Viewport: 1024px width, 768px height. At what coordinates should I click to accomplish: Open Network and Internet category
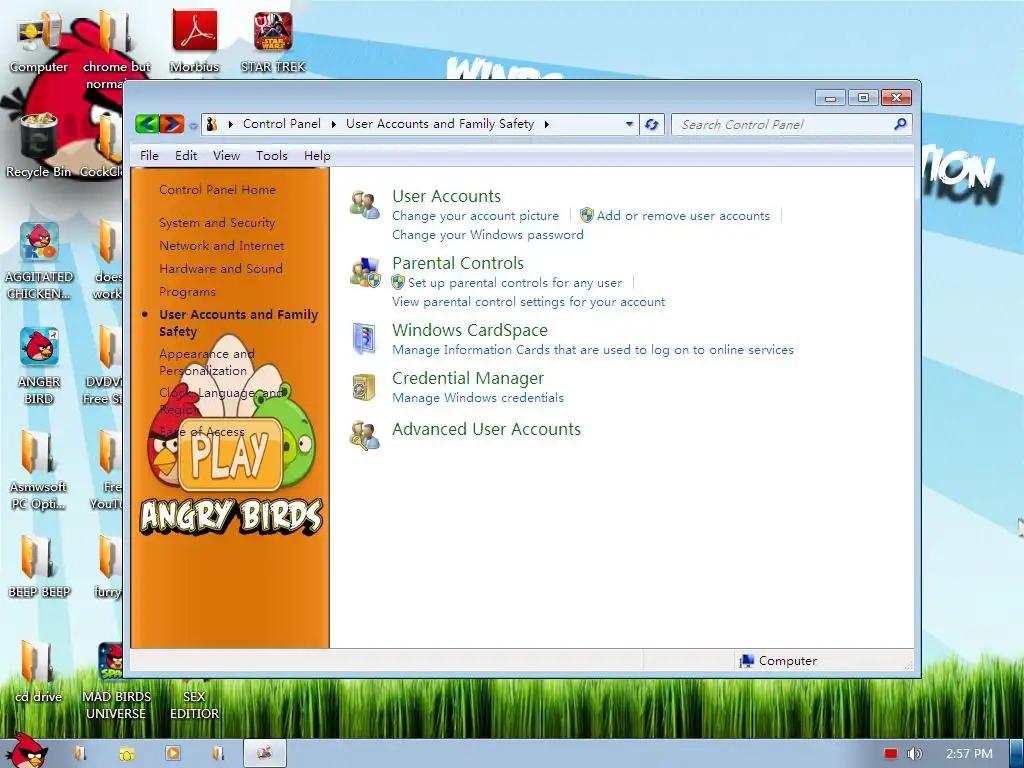tap(221, 246)
